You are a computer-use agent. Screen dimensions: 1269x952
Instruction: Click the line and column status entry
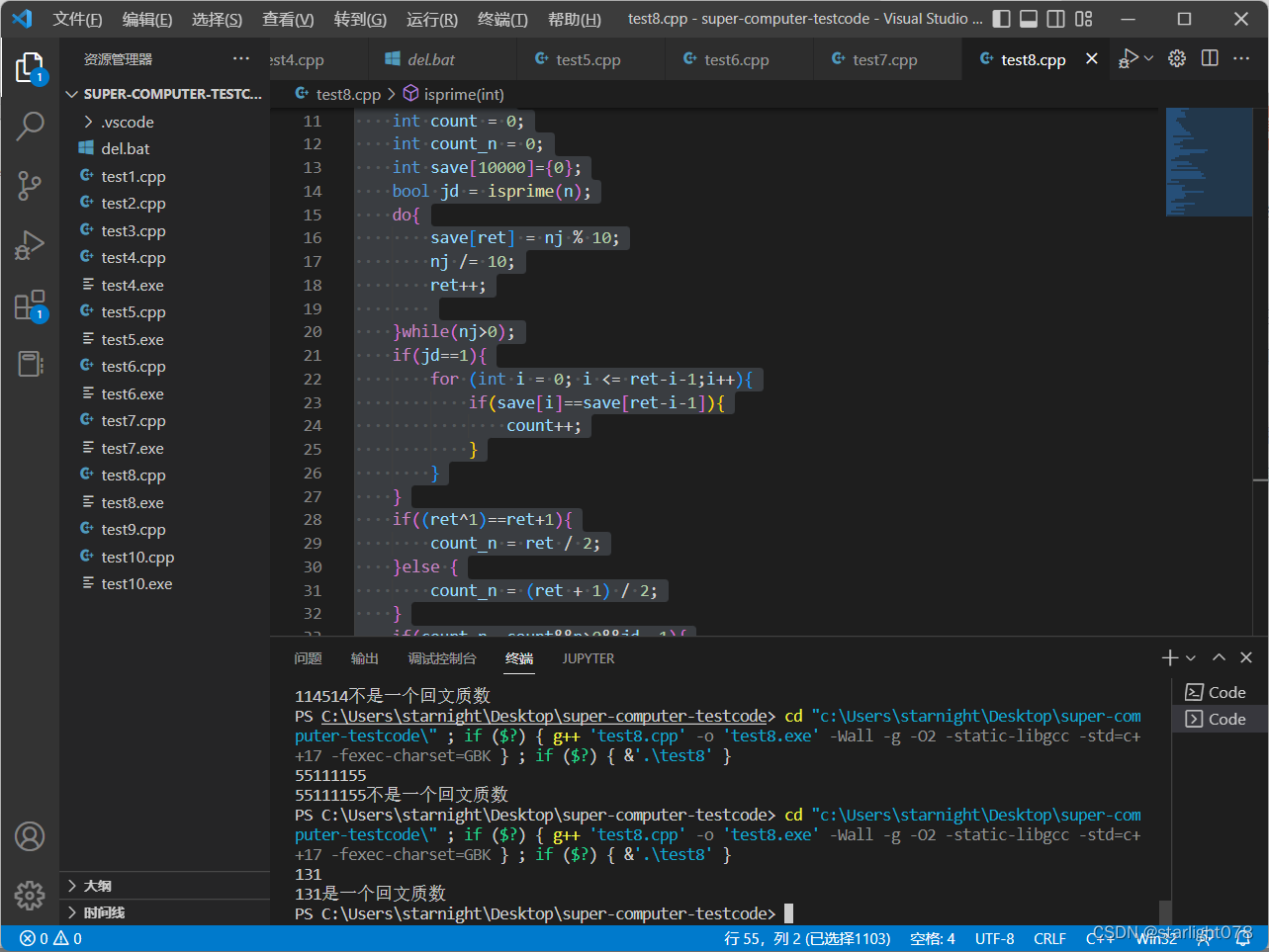(x=807, y=938)
